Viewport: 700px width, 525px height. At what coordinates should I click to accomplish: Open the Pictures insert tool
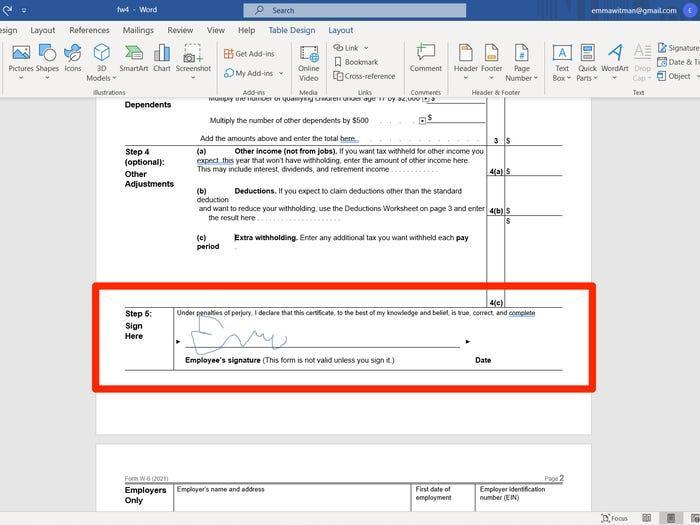(x=21, y=58)
